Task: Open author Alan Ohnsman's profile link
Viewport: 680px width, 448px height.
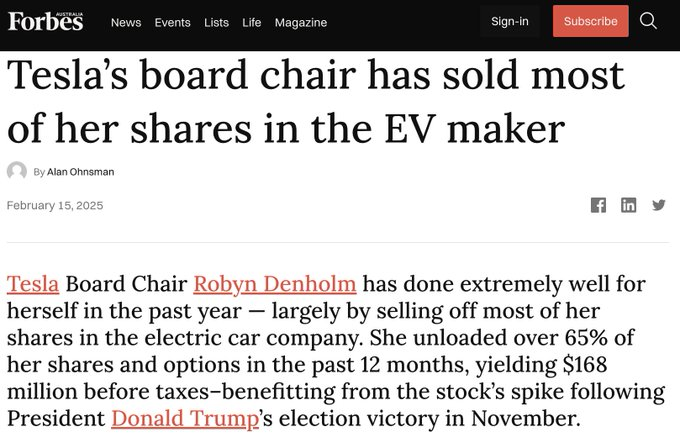Action: [x=80, y=172]
